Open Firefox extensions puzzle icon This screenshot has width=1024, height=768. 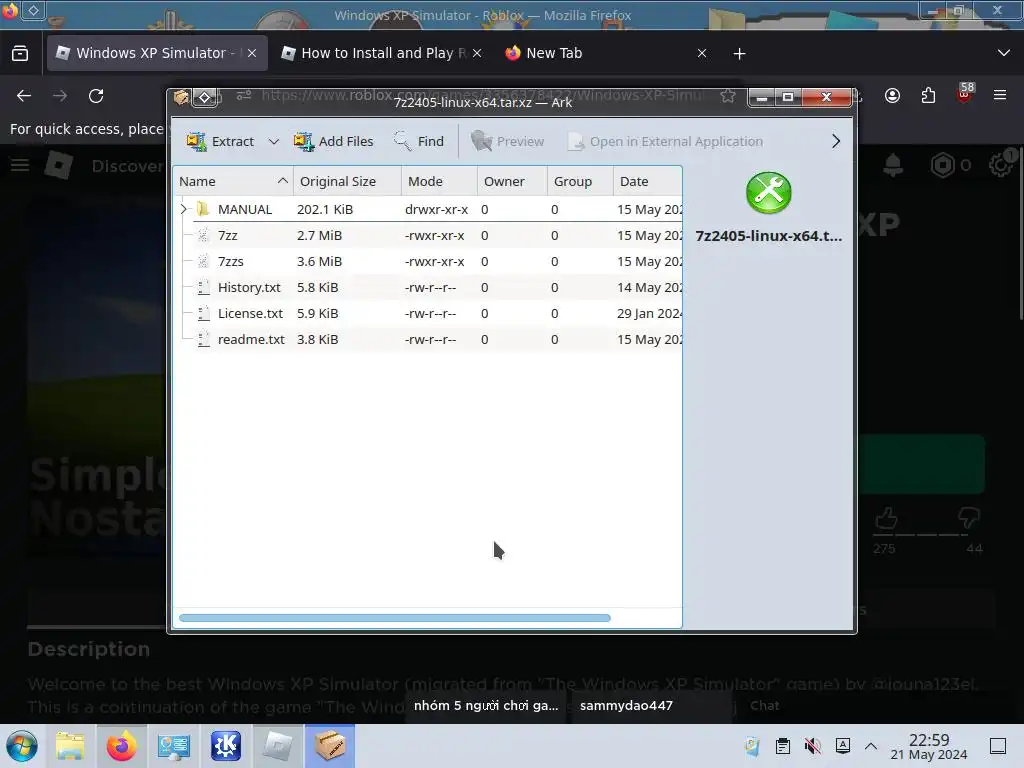point(928,96)
